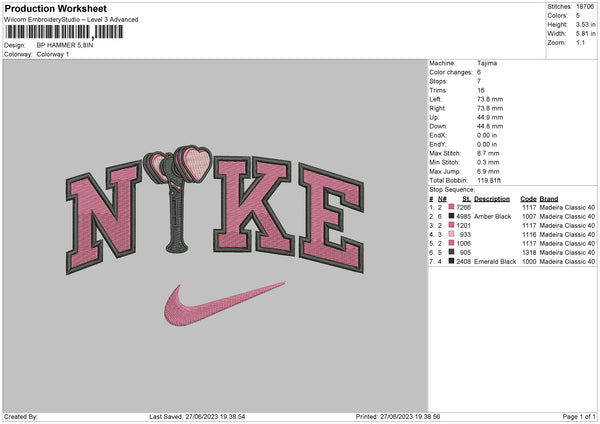600x424 pixels.
Task: Click the 'Description' column header
Action: click(x=492, y=199)
